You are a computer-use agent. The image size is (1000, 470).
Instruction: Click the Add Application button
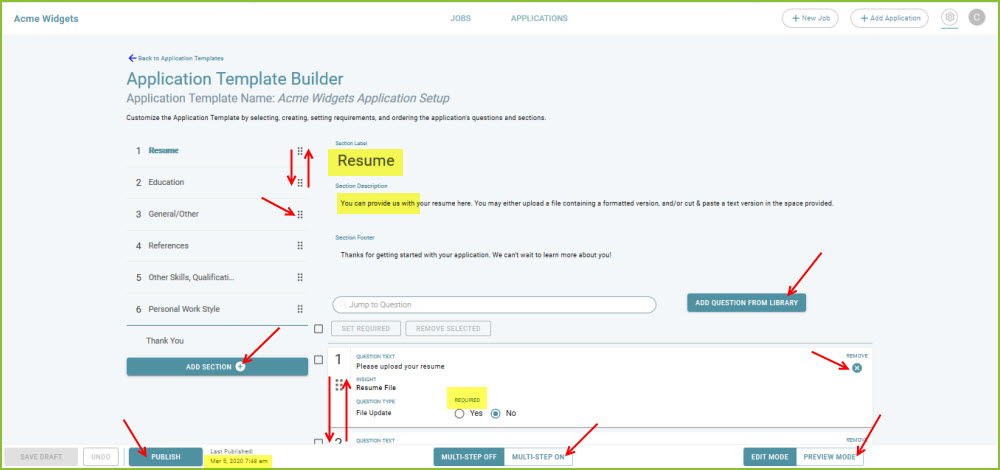[x=890, y=18]
